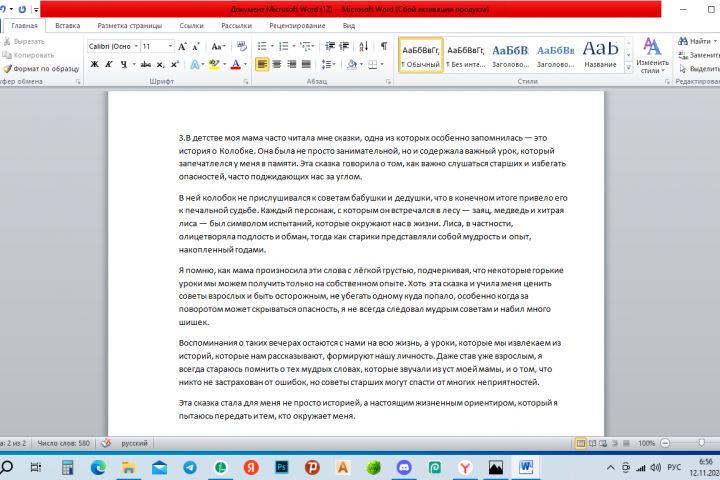The image size is (720, 480).
Task: Click the Format Painter brush icon
Action: point(7,69)
